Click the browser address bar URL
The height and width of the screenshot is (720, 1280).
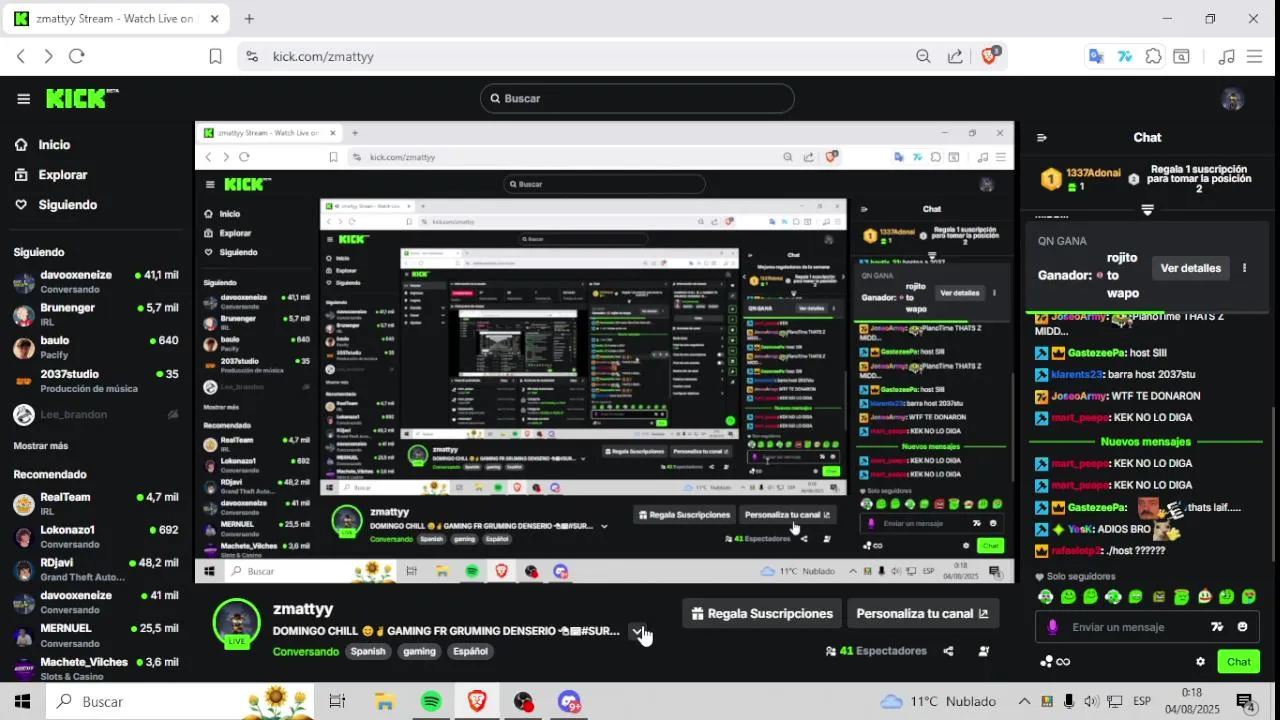(x=323, y=57)
